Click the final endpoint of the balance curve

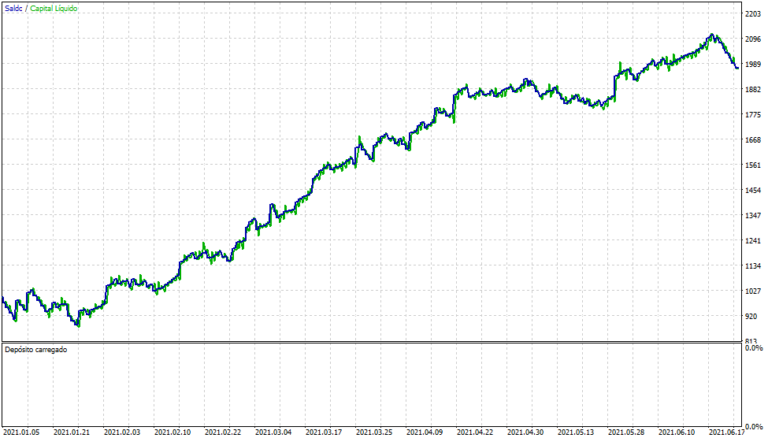(737, 68)
